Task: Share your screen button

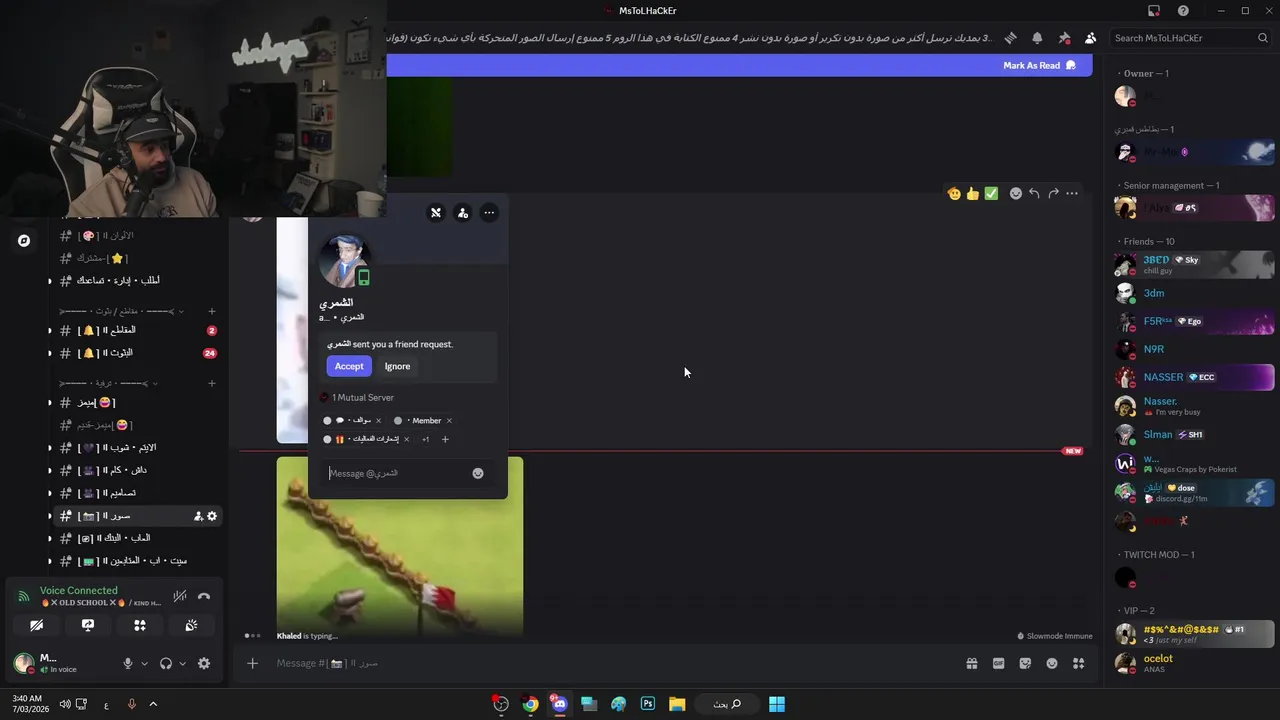Action: point(88,625)
